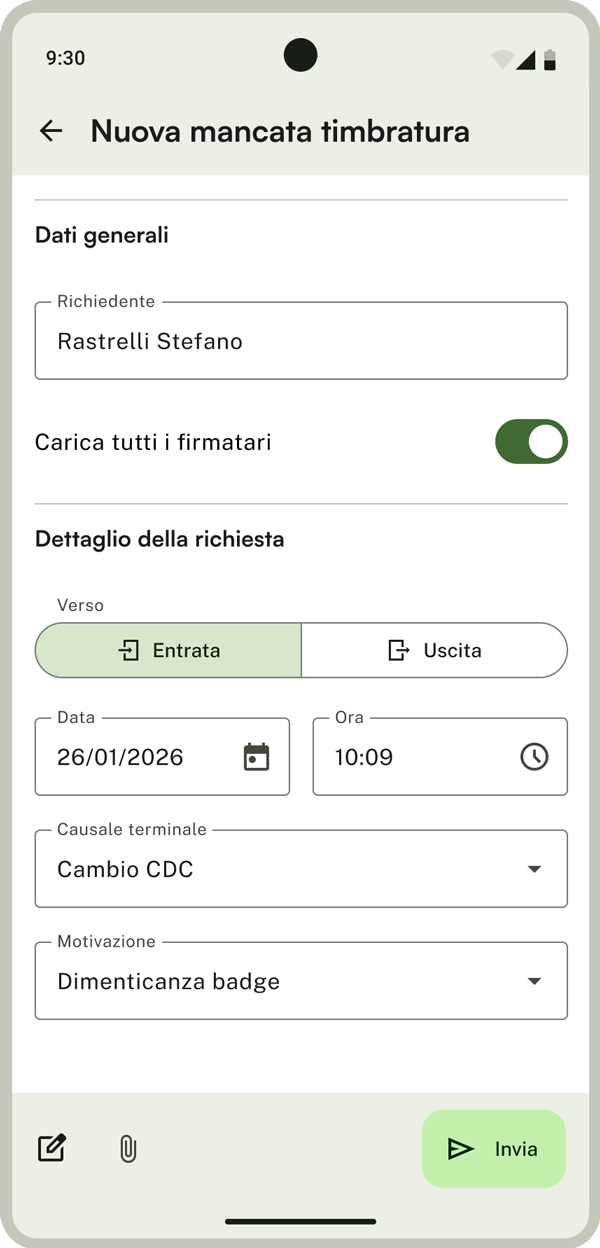Tap the Dimenticanza badge selection
The height and width of the screenshot is (1248, 600).
(280, 982)
